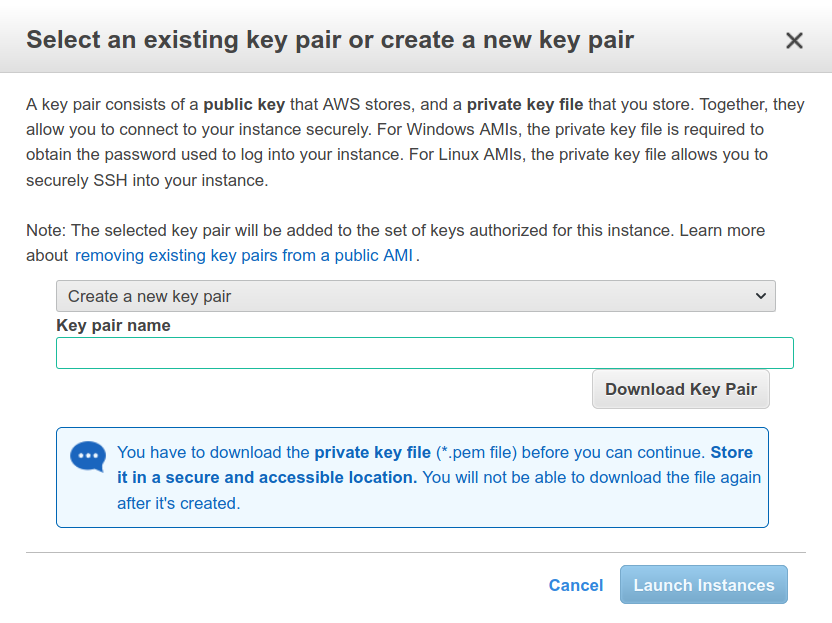Click the "(*.pem file)" text in the notice
Image resolution: width=832 pixels, height=623 pixels.
point(477,452)
